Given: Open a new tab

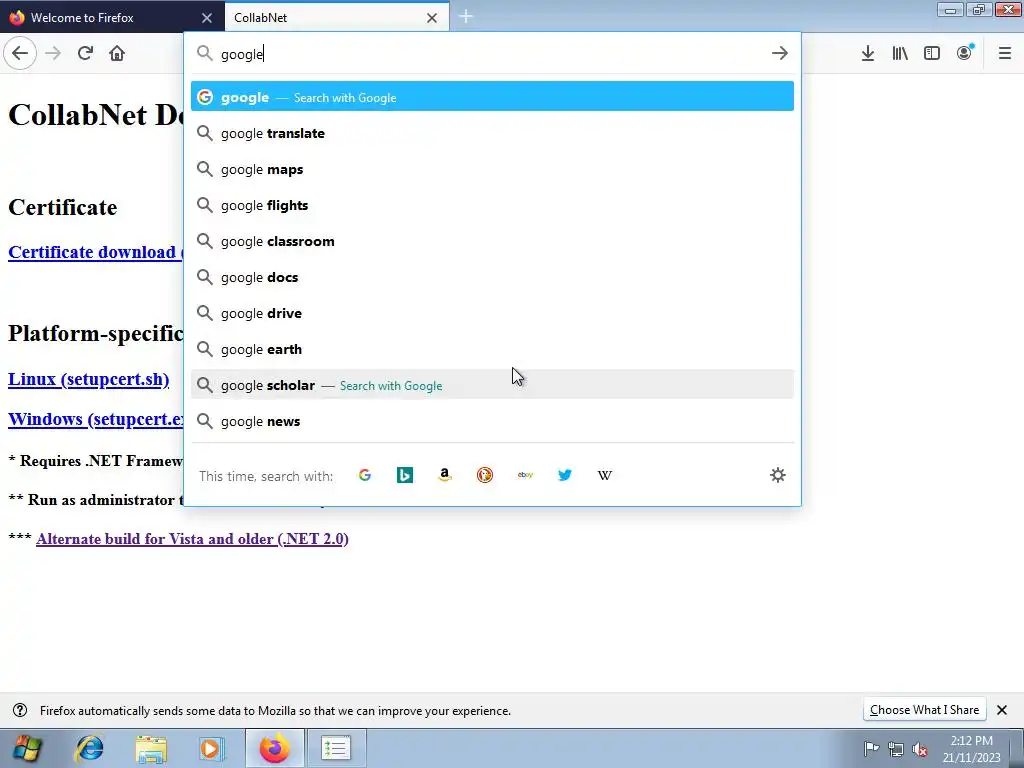Looking at the screenshot, I should pyautogui.click(x=466, y=17).
